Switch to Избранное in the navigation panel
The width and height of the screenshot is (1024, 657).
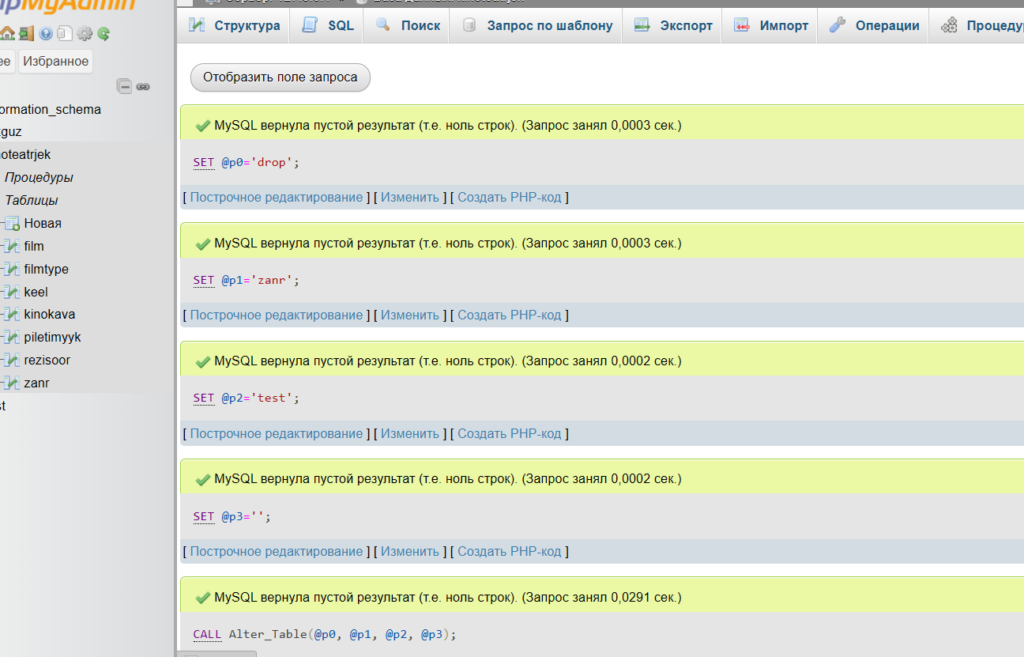point(56,61)
